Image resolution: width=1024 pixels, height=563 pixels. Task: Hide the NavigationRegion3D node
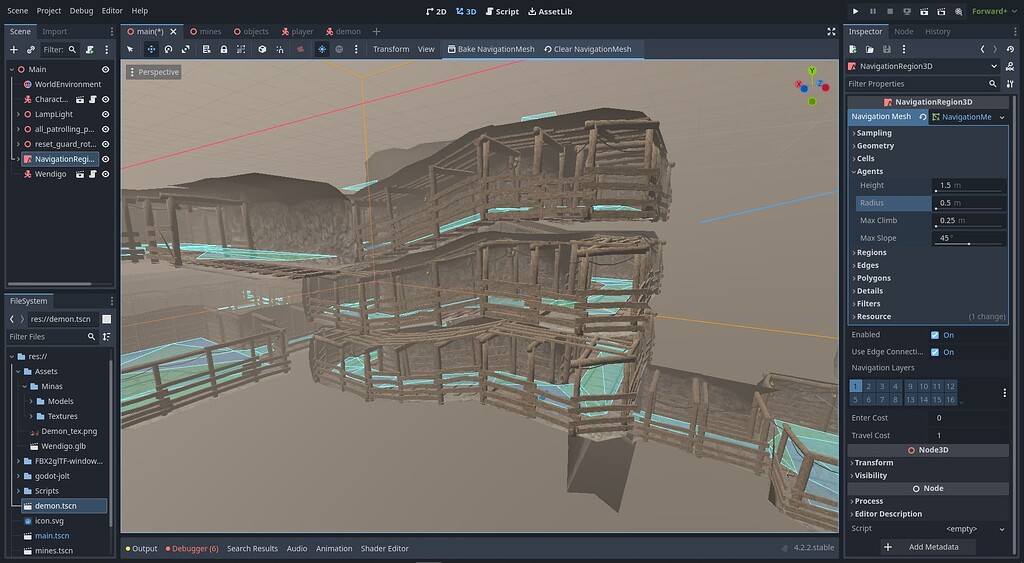click(x=105, y=159)
